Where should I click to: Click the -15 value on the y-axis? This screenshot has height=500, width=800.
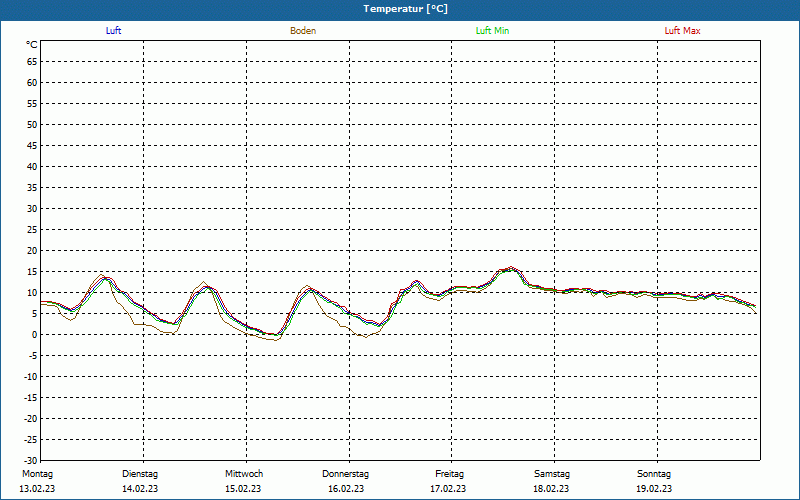31,397
